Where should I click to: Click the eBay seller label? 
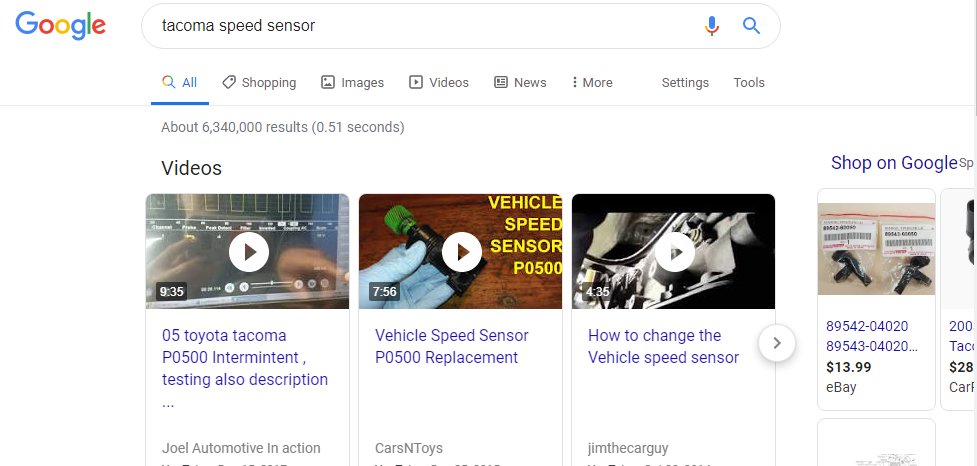(x=841, y=387)
